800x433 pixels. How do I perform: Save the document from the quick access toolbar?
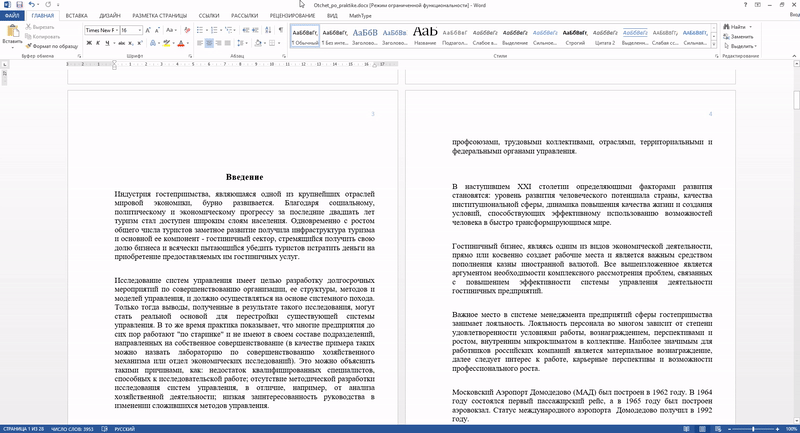[19, 5]
